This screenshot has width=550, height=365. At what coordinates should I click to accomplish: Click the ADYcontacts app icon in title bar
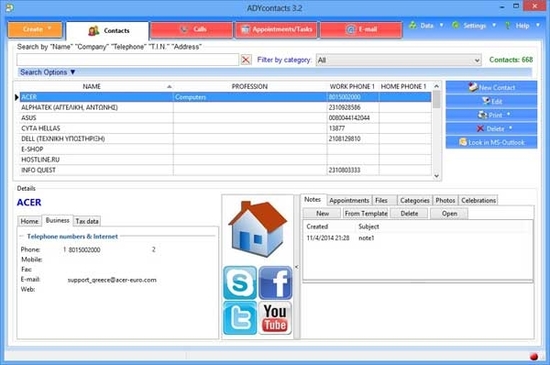(9, 8)
